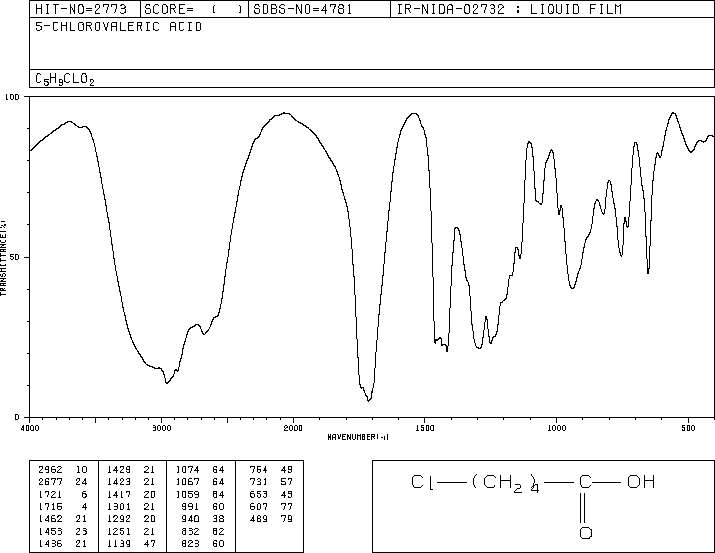The image size is (715, 553).
Task: Click the 1500 wavenumber axis label
Action: tap(425, 428)
